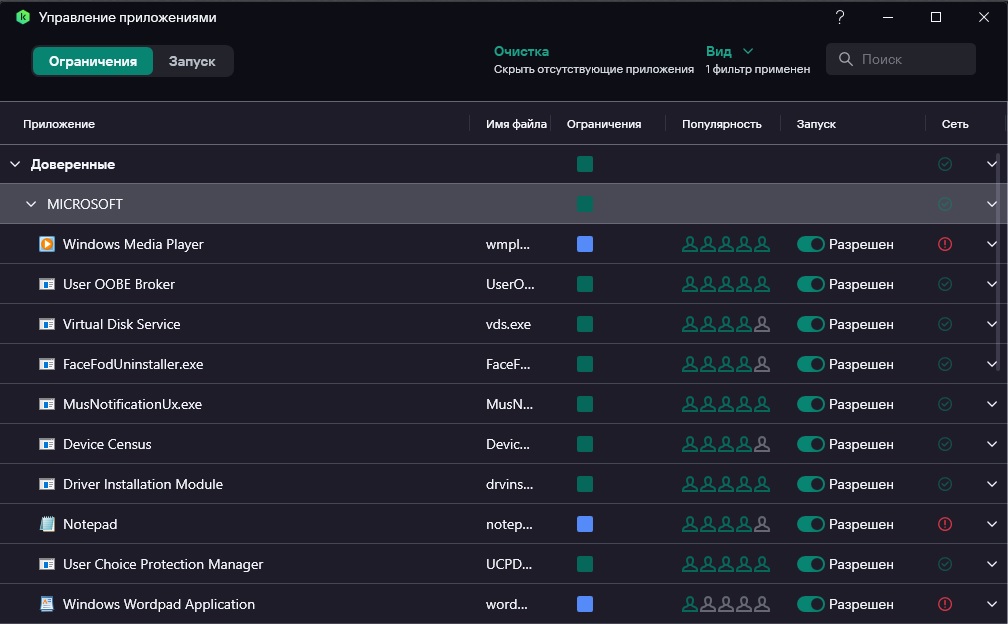Collapse the MICROSOFT group
Image resolution: width=1008 pixels, height=624 pixels.
(x=30, y=204)
